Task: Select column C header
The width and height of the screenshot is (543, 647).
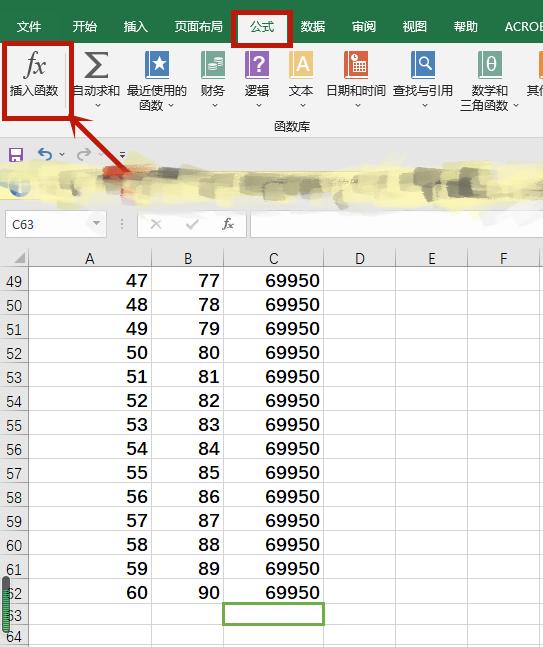Action: (x=273, y=258)
